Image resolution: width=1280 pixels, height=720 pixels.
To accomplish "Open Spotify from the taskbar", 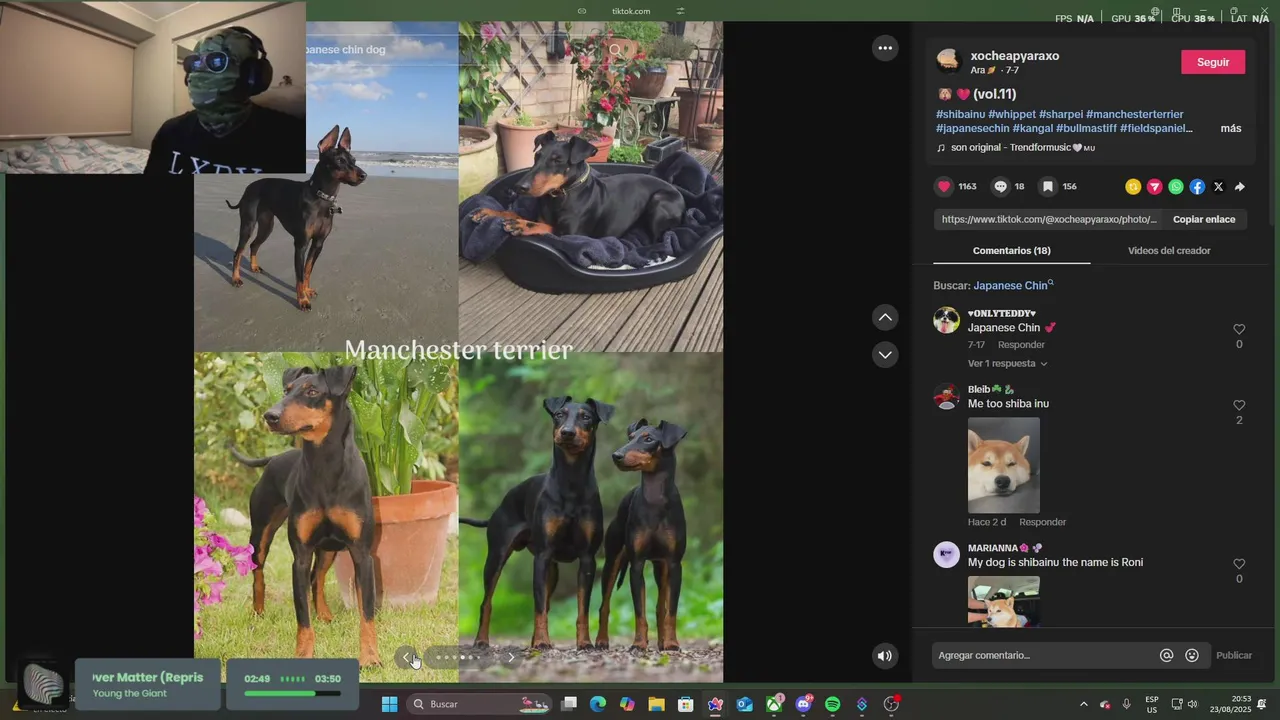I will (x=832, y=704).
